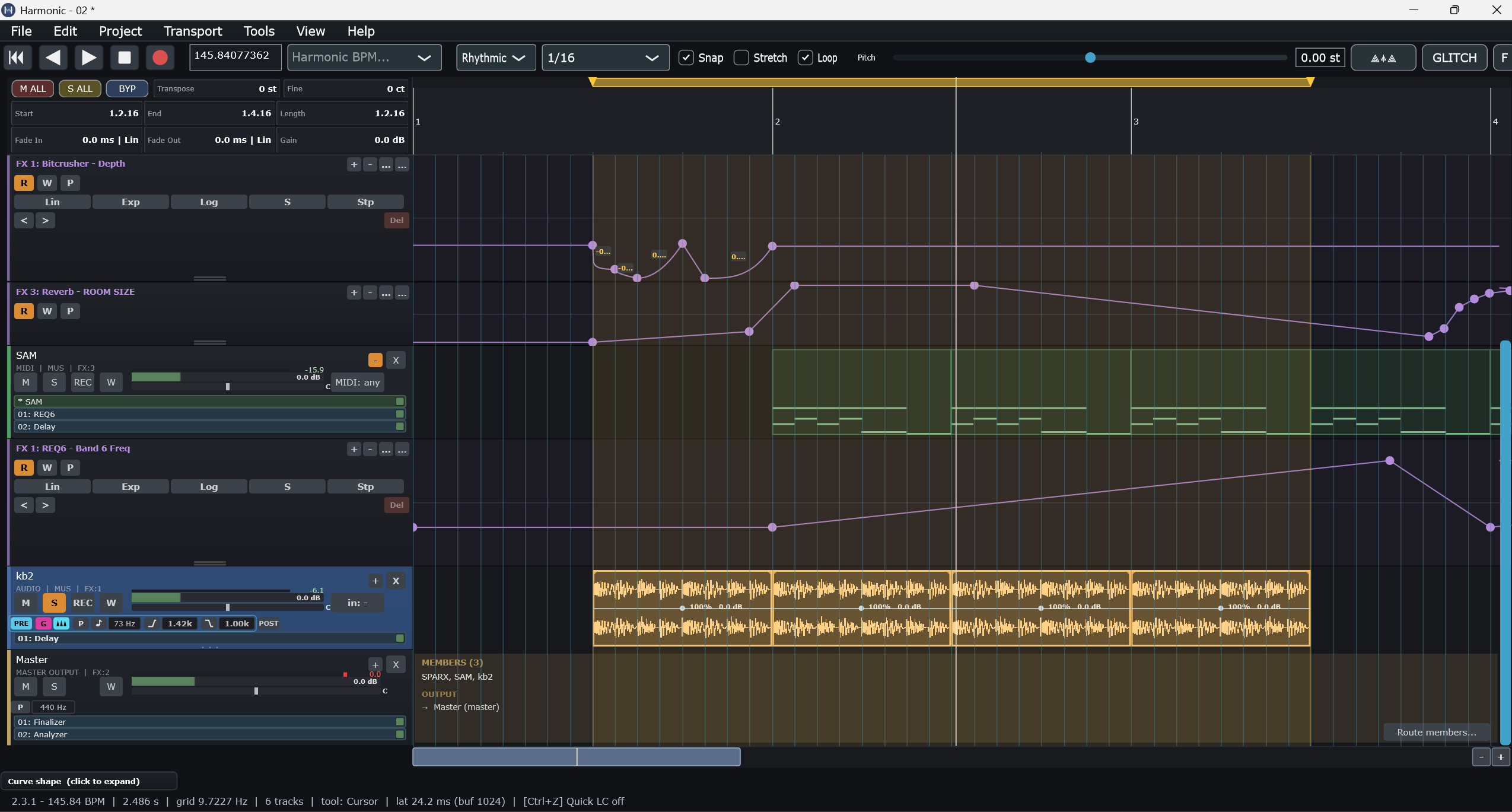Viewport: 1512px width, 812px height.
Task: Click the kb2 cyan metronome triple icon
Action: pos(61,623)
